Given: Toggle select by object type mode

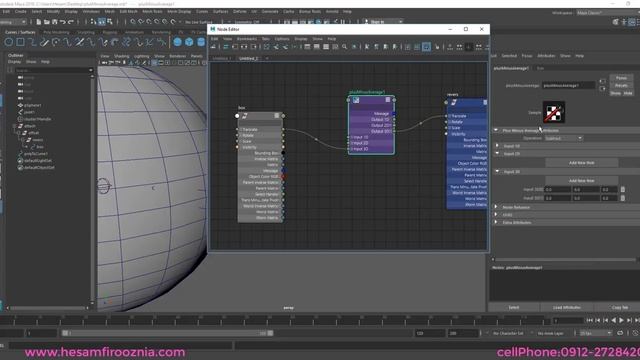Looking at the screenshot, I should coord(101,22).
